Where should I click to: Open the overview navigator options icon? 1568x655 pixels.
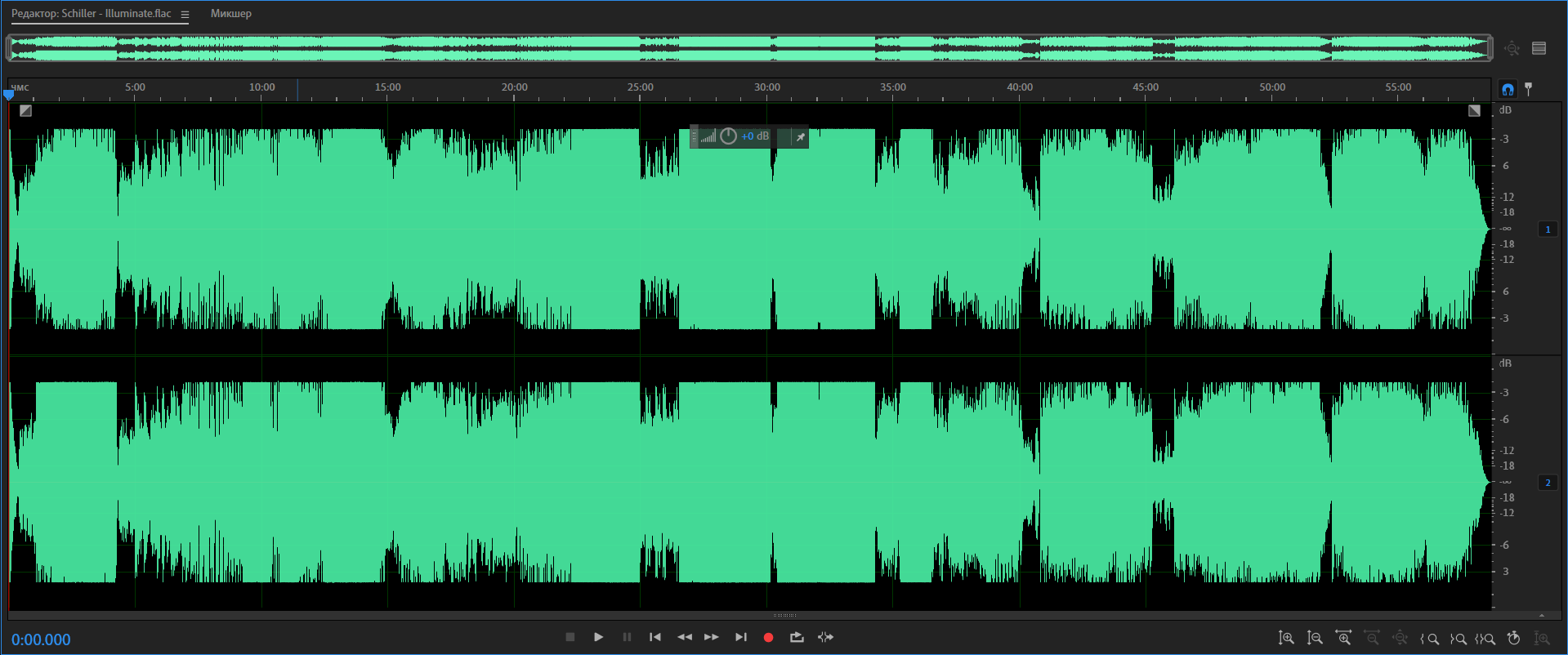pos(1539,48)
